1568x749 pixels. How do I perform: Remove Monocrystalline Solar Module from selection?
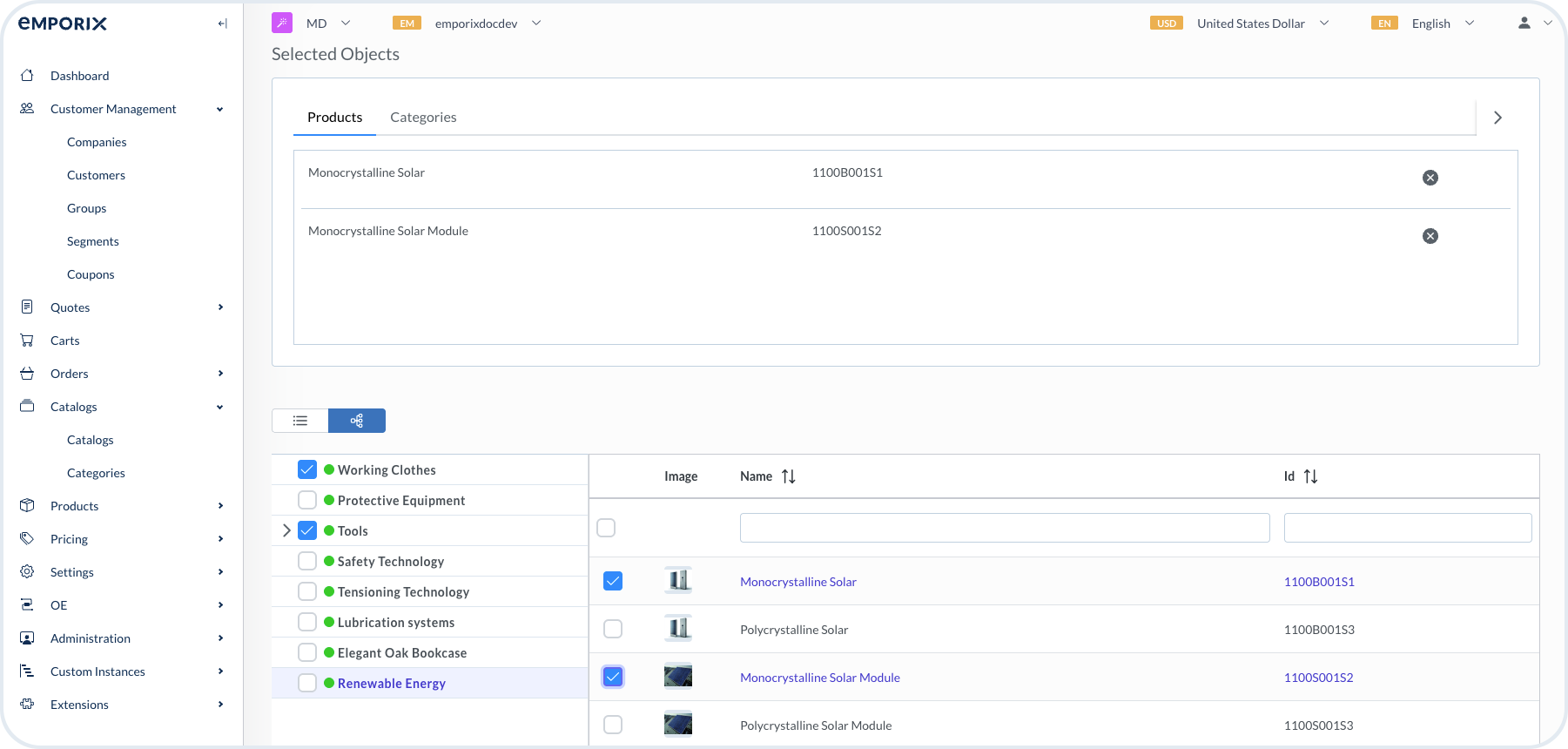pyautogui.click(x=1430, y=236)
